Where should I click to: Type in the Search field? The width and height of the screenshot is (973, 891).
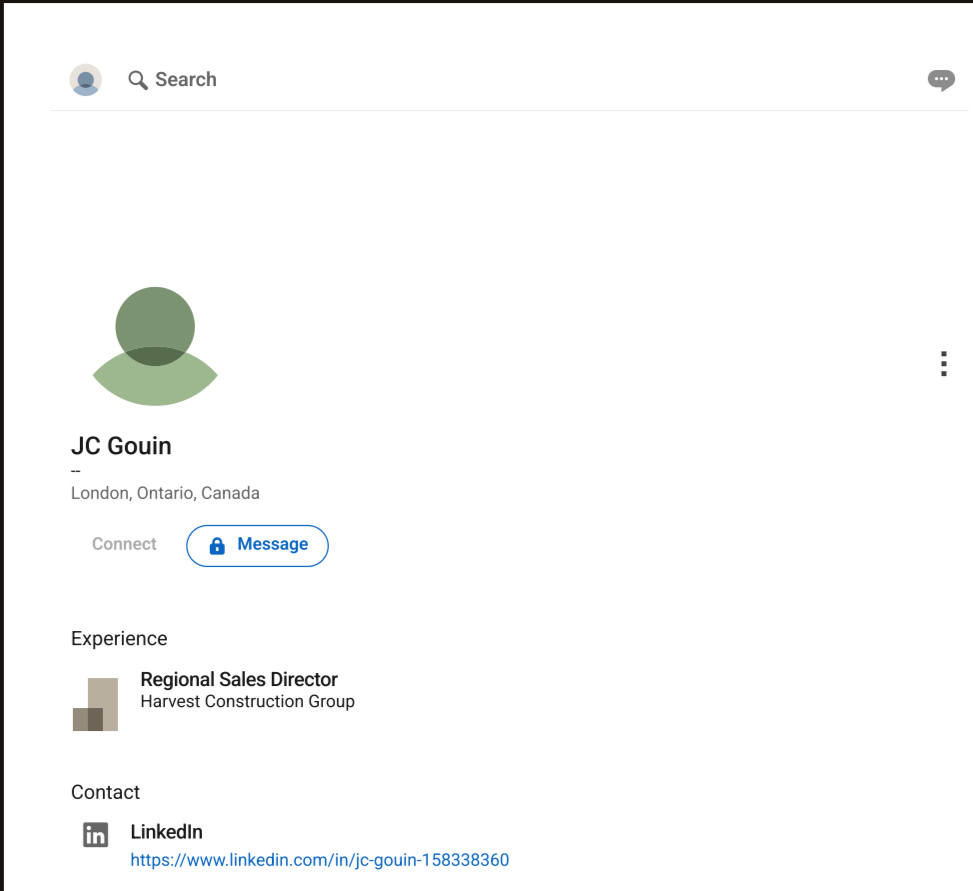(186, 80)
